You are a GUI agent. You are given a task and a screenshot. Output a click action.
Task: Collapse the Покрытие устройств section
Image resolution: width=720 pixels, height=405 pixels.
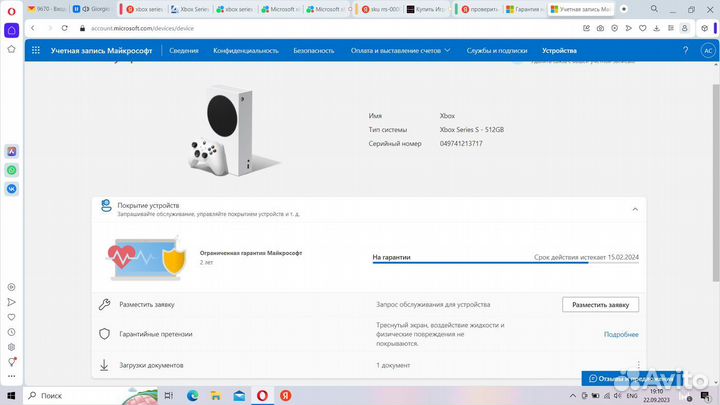point(635,209)
